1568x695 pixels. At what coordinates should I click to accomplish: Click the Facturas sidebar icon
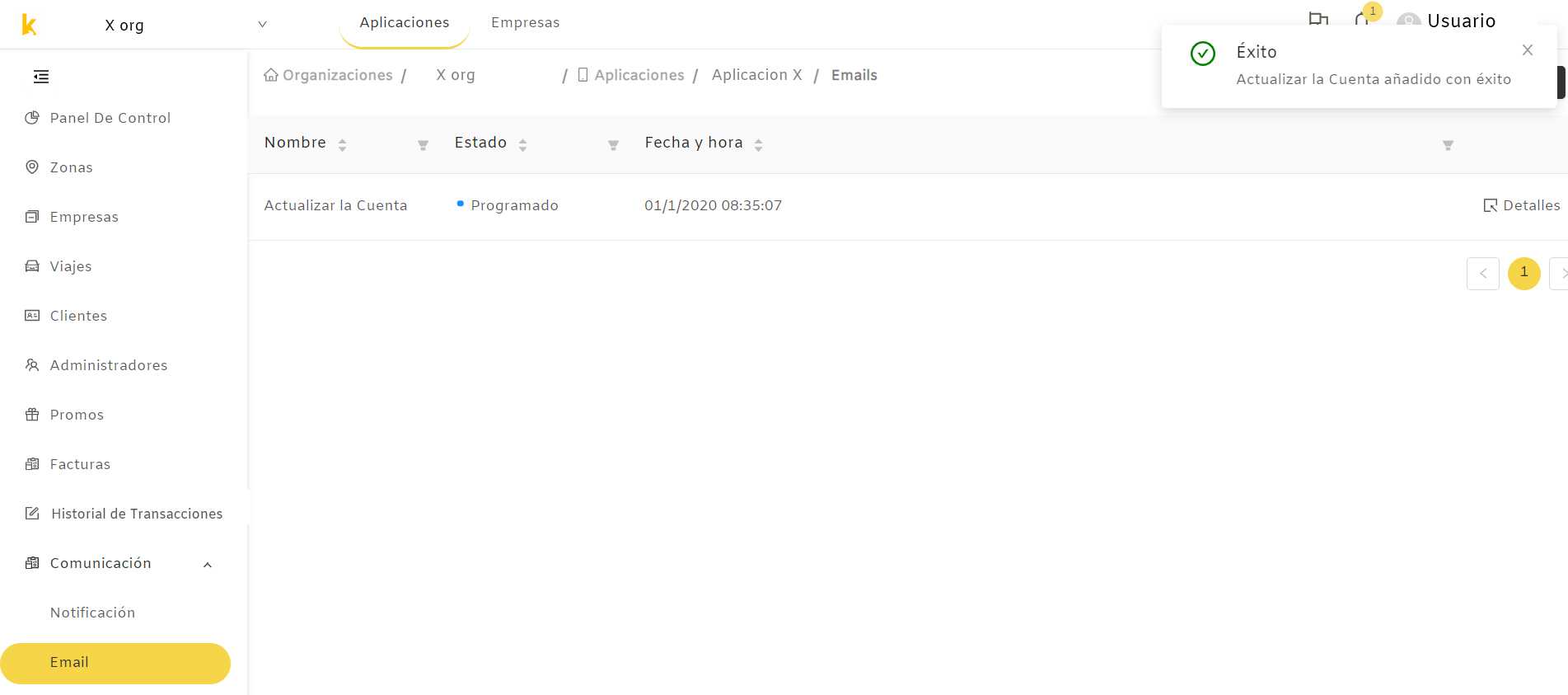pos(32,463)
